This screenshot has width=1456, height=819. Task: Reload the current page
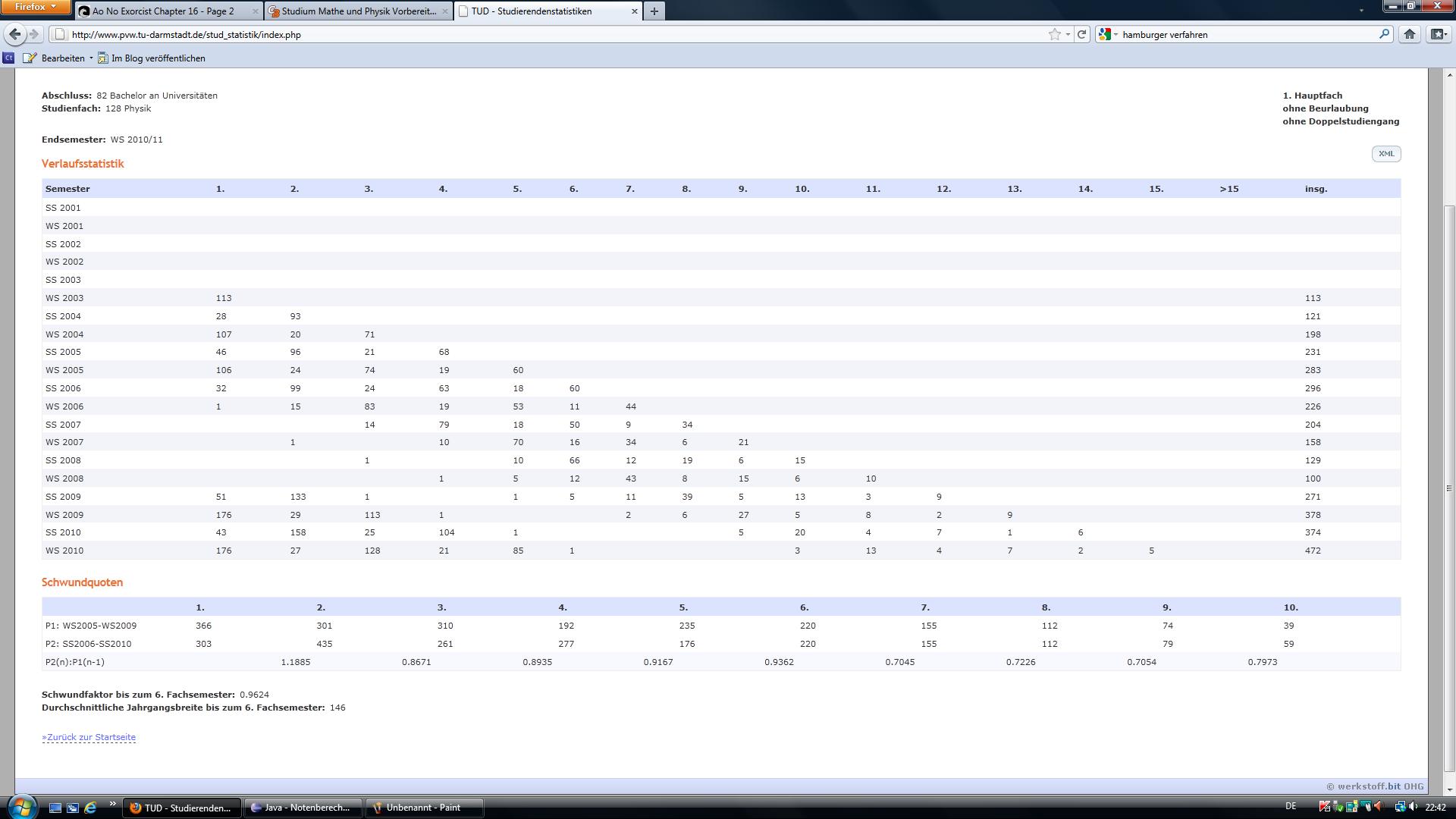click(1082, 34)
